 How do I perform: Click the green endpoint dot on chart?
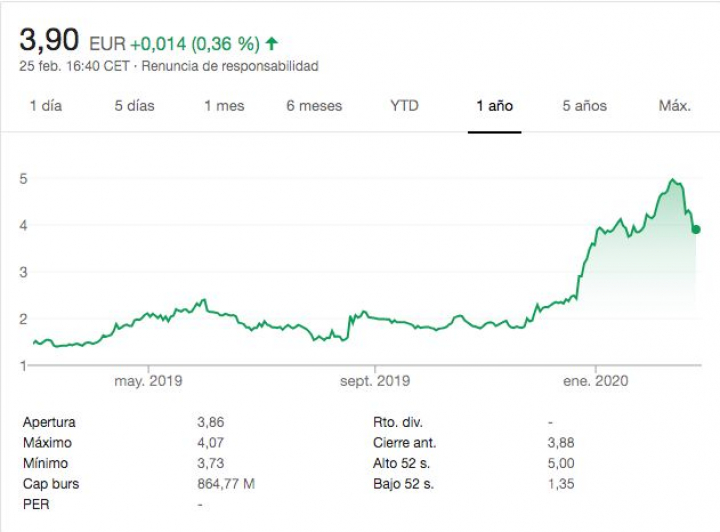696,229
